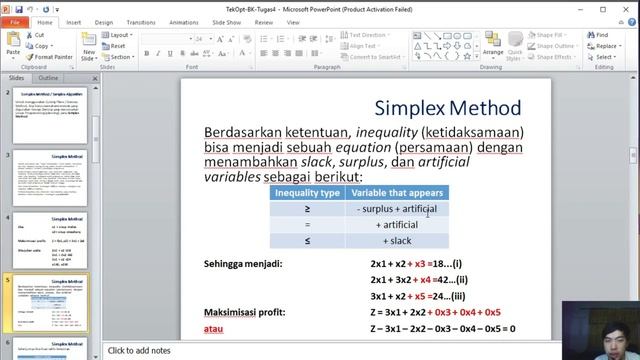Viewport: 640px width, 360px height.
Task: Click the Arrange objects icon
Action: coord(493,40)
